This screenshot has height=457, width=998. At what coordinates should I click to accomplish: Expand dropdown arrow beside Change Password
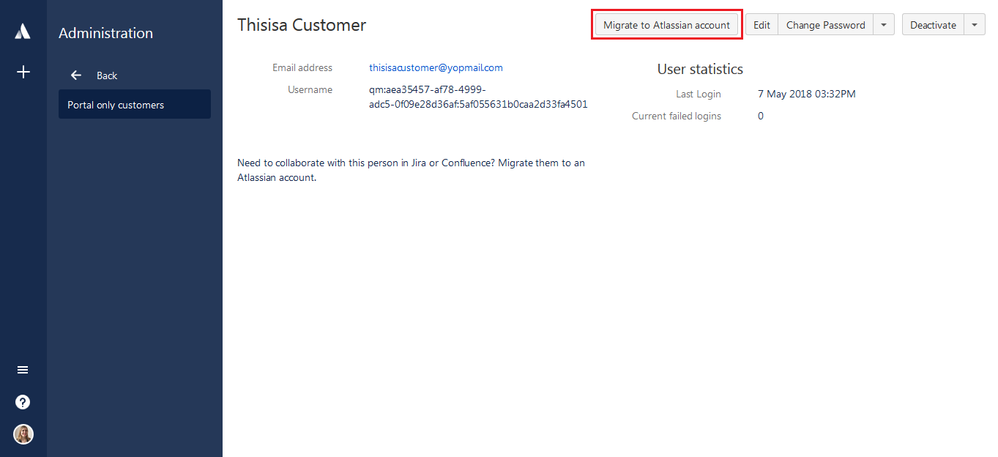[x=883, y=25]
